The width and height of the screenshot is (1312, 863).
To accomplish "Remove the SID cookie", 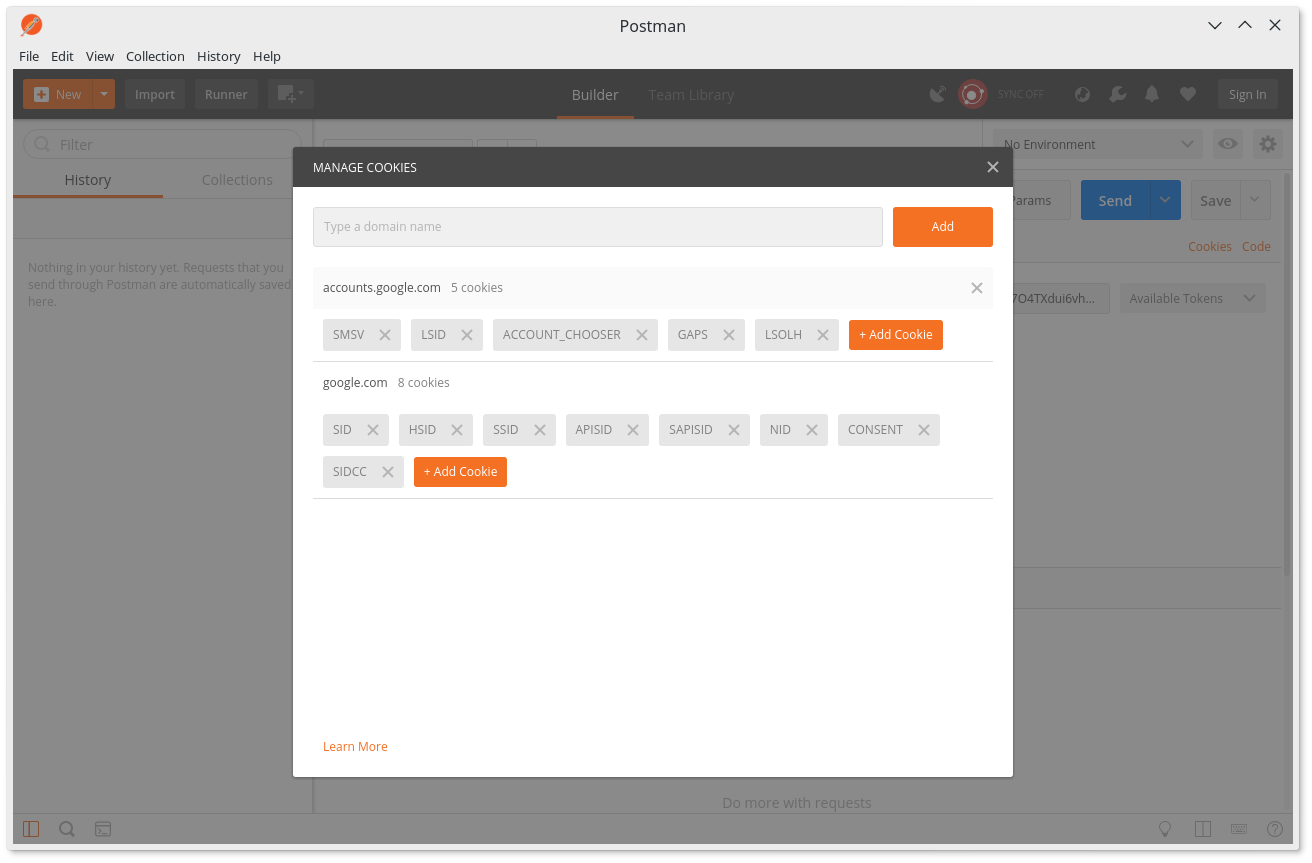I will coord(373,430).
